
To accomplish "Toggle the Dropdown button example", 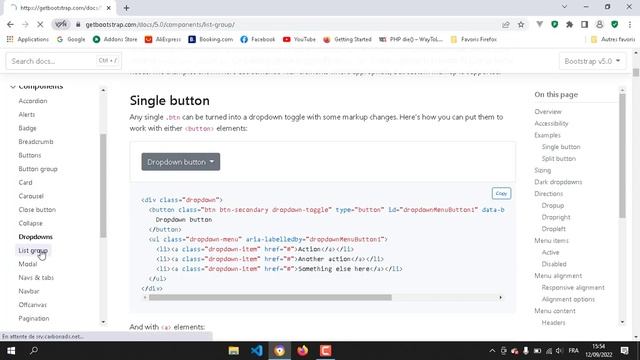I will pos(181,162).
